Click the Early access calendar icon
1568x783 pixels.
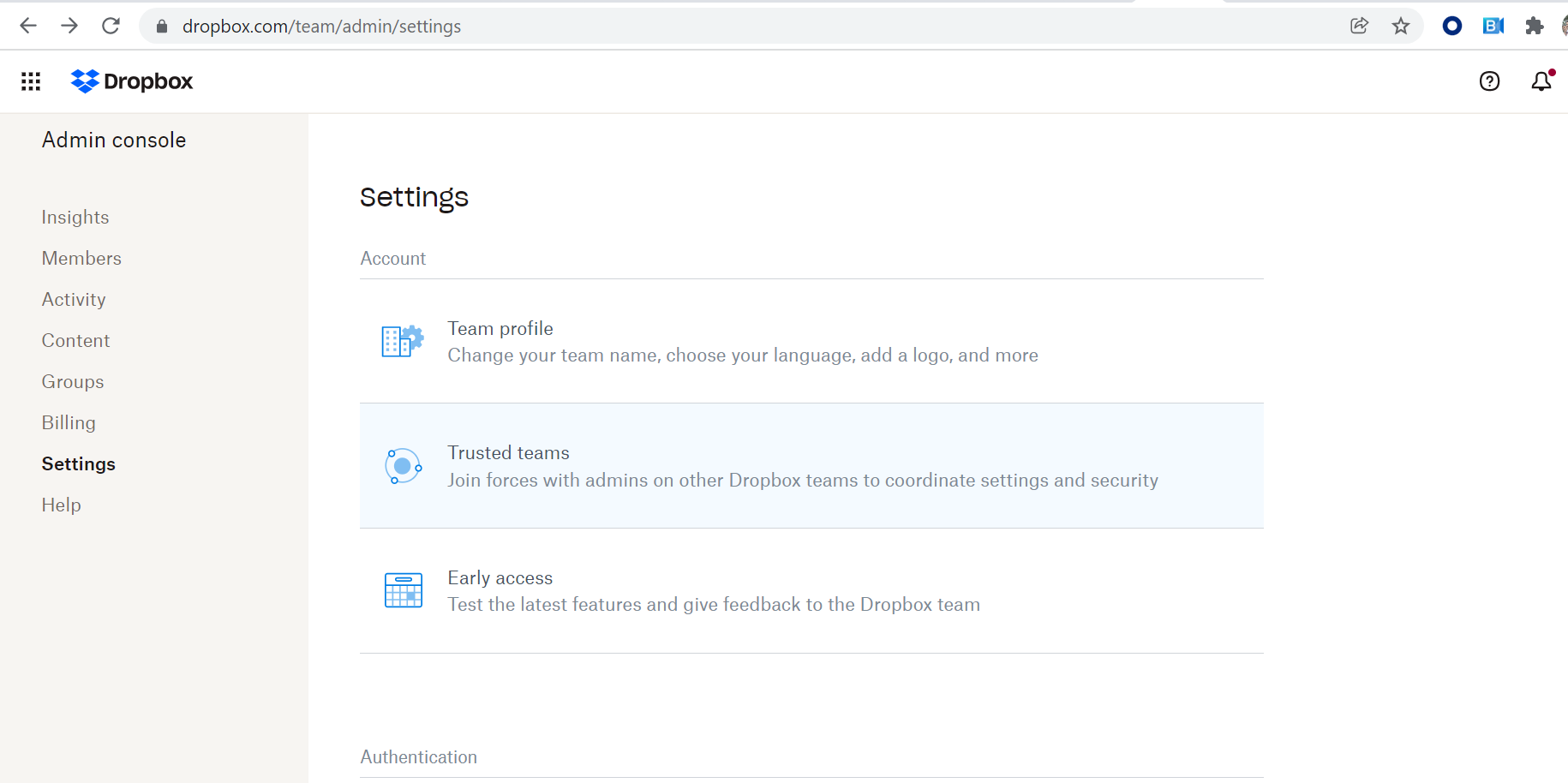click(403, 590)
